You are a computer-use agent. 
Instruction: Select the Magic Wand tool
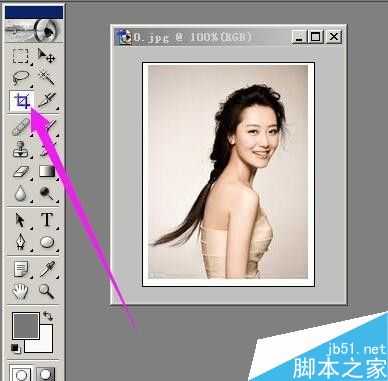pyautogui.click(x=47, y=78)
